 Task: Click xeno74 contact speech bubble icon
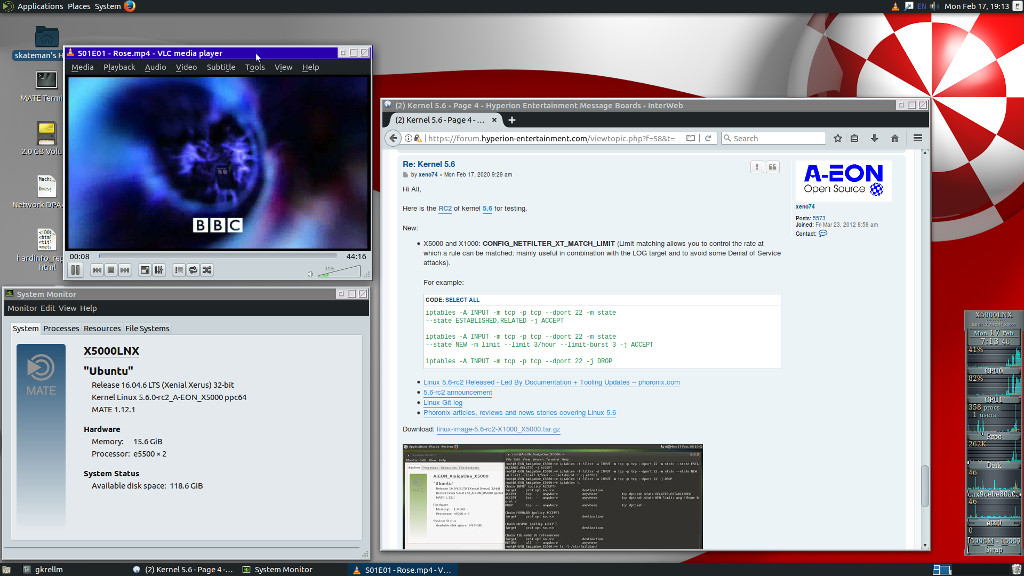tap(823, 234)
